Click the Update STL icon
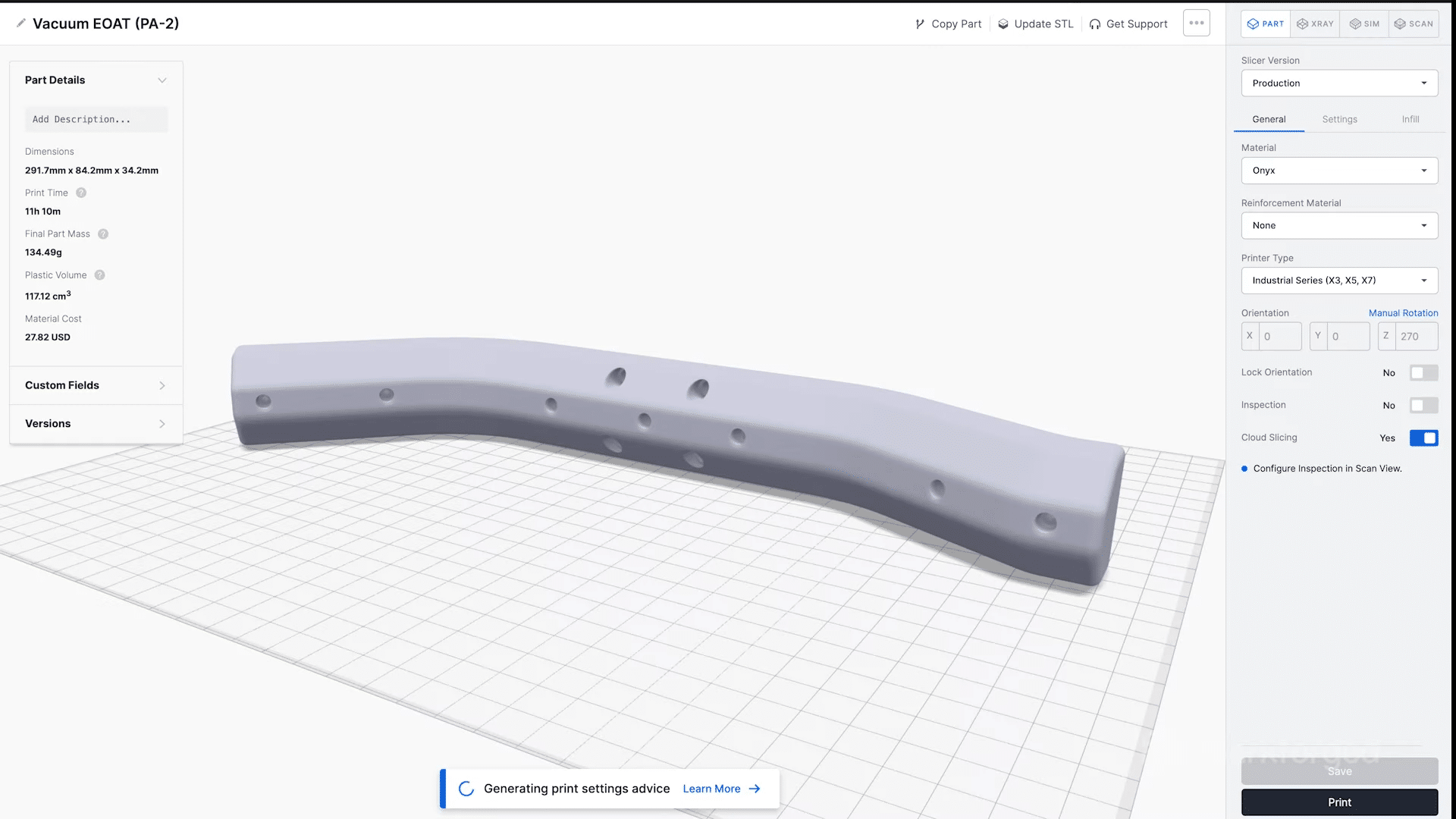Viewport: 1456px width, 819px height. tap(1003, 24)
